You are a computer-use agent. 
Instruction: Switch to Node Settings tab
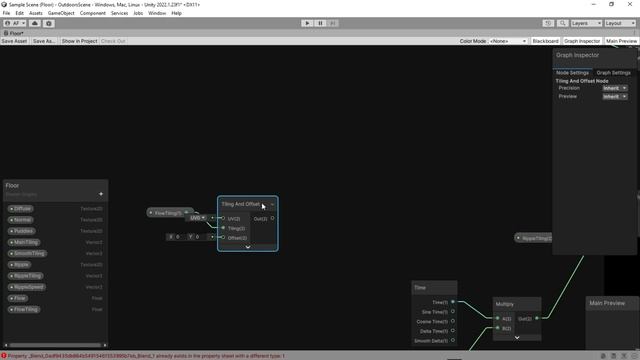pyautogui.click(x=572, y=73)
